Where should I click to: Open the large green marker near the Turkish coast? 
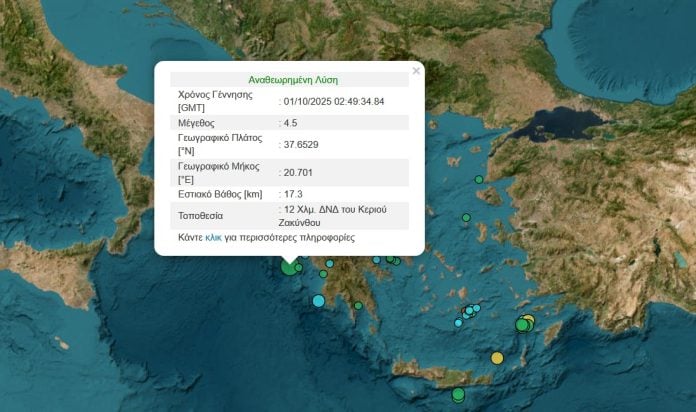click(522, 324)
